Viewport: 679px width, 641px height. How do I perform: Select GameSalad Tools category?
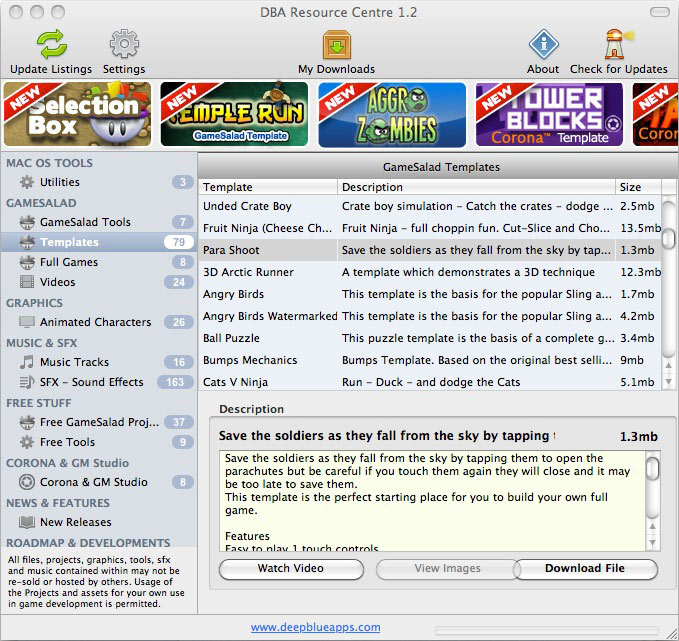[x=98, y=222]
